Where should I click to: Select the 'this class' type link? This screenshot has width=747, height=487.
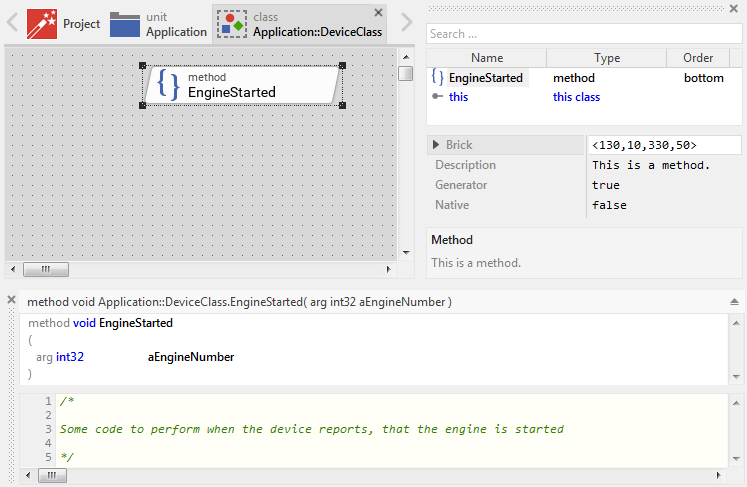click(x=577, y=97)
